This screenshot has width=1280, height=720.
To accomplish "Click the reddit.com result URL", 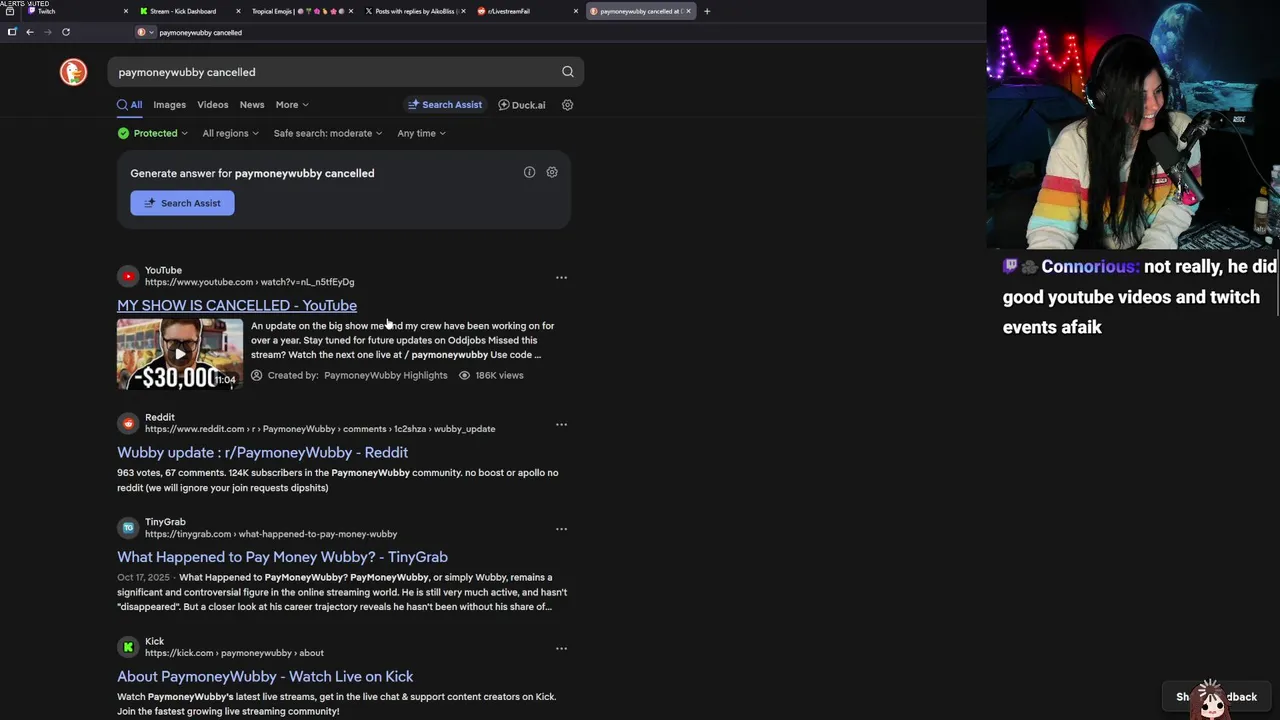I will tap(320, 429).
